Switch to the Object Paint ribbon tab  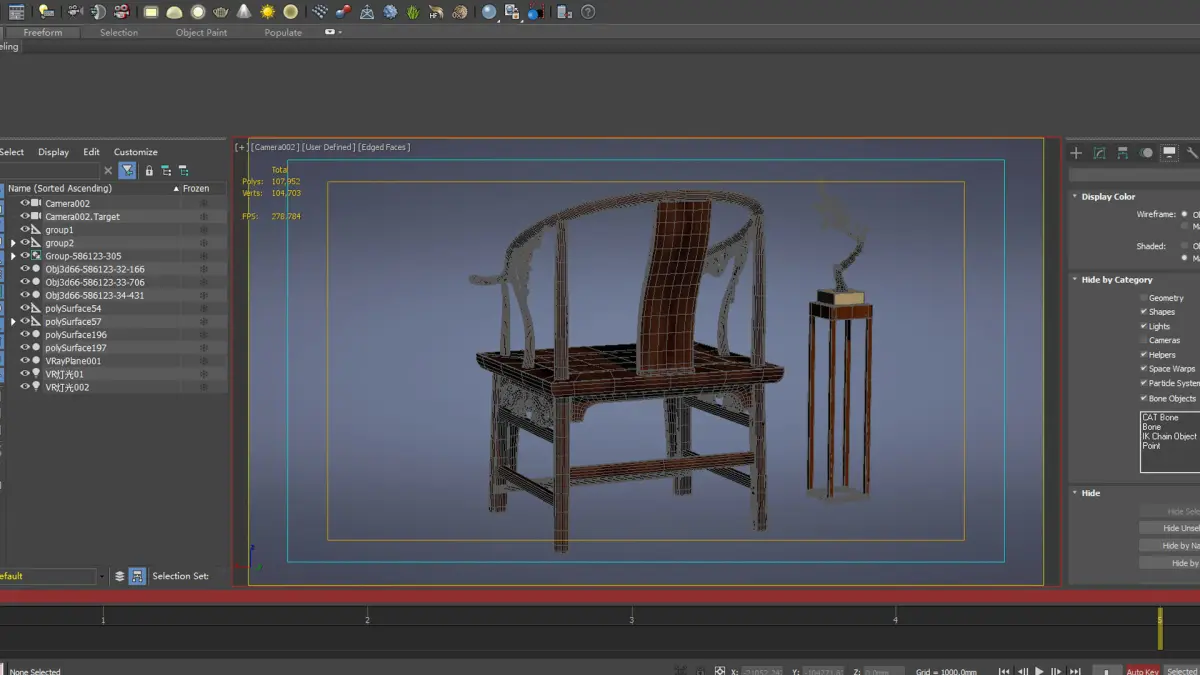[201, 32]
